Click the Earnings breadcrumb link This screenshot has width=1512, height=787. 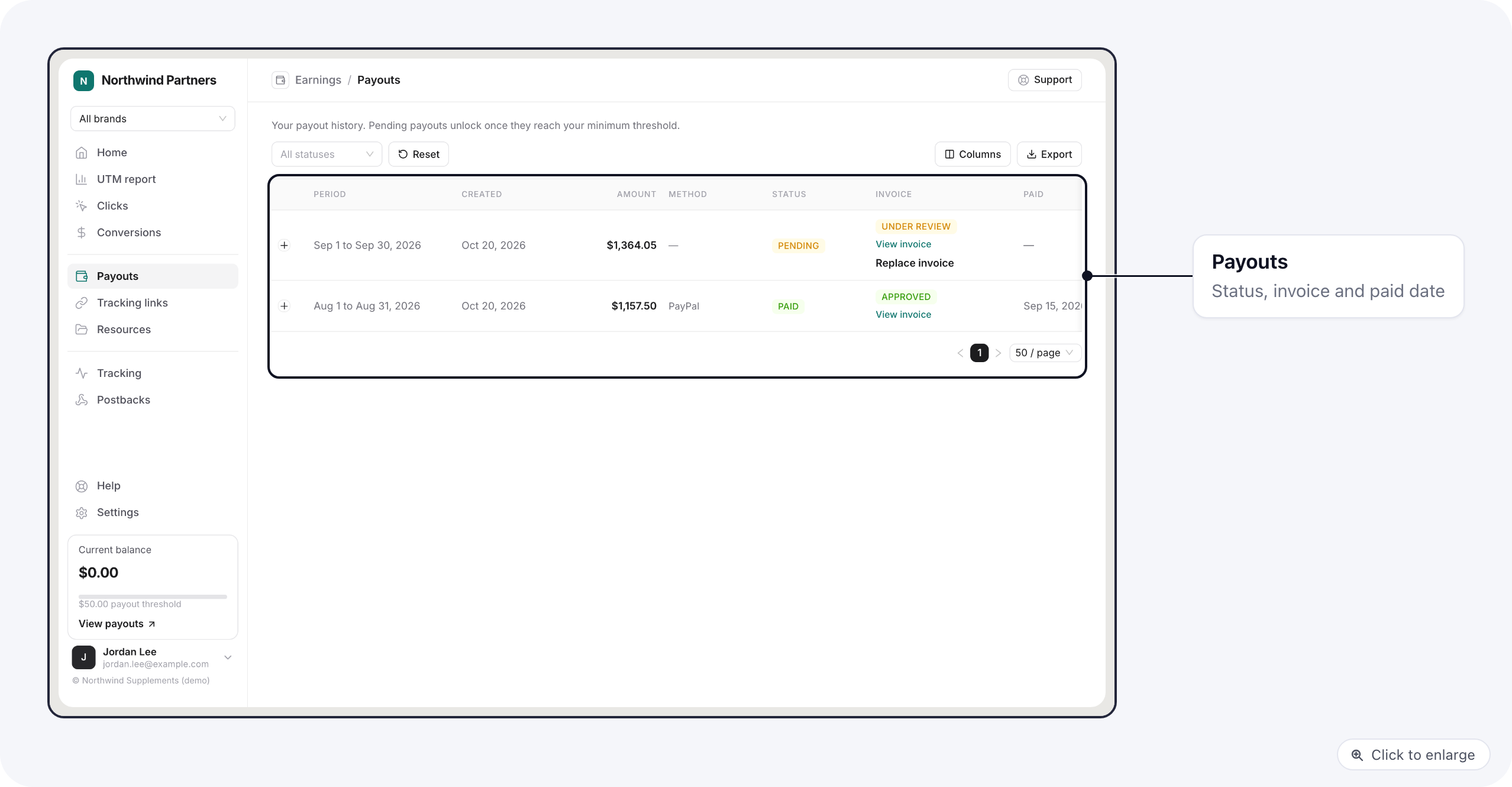pyautogui.click(x=318, y=80)
